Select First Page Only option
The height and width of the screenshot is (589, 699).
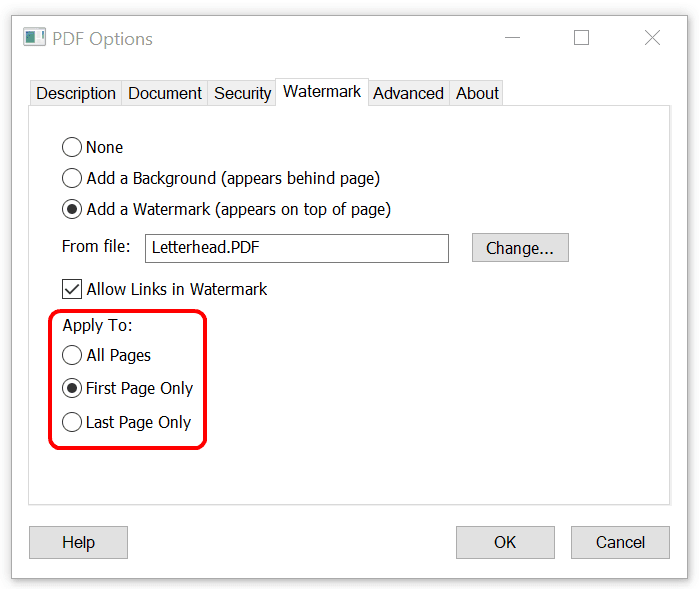[x=72, y=388]
